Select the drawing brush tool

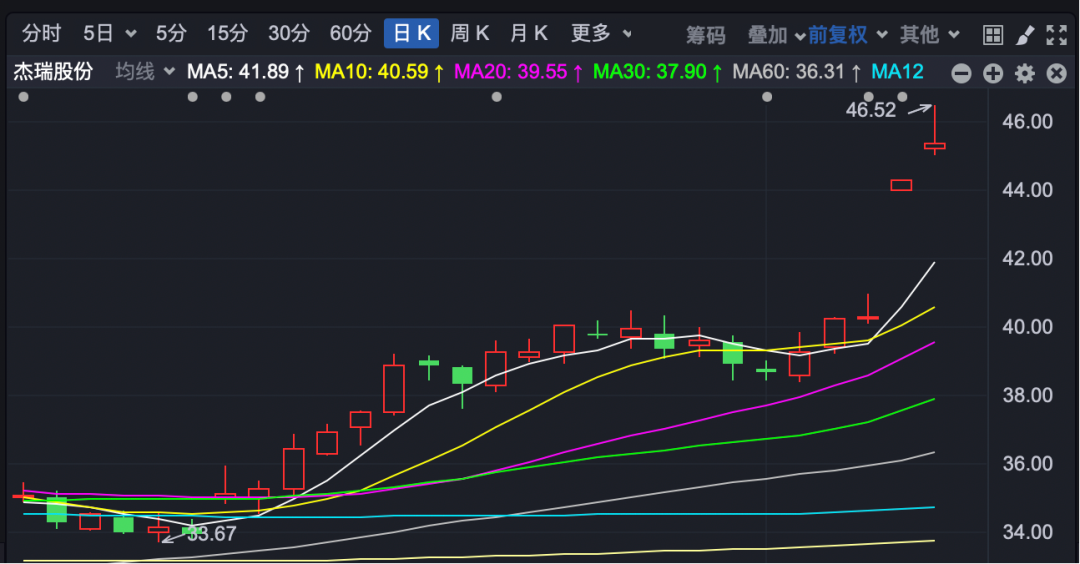click(1024, 35)
